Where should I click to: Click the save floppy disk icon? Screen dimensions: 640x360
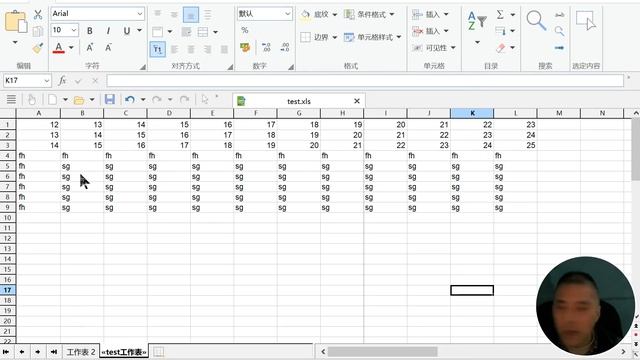109,100
